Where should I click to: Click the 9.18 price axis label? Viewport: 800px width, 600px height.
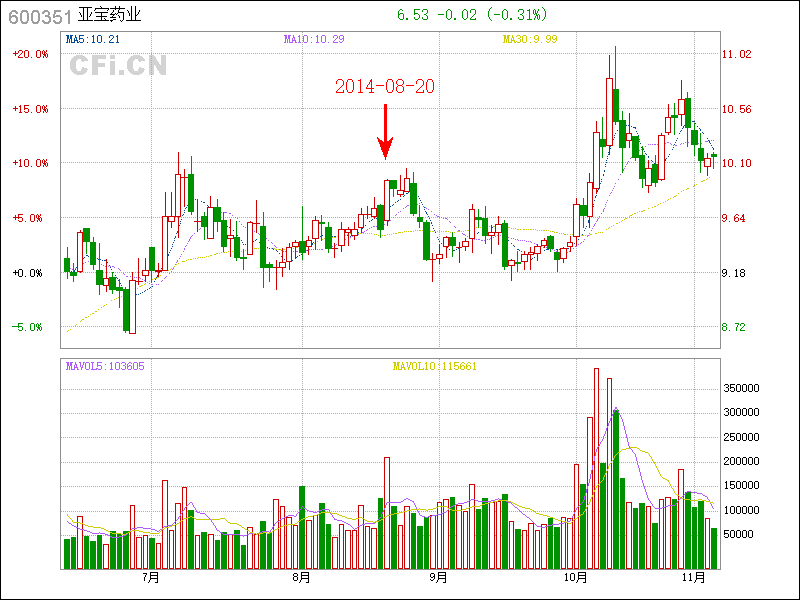(734, 273)
